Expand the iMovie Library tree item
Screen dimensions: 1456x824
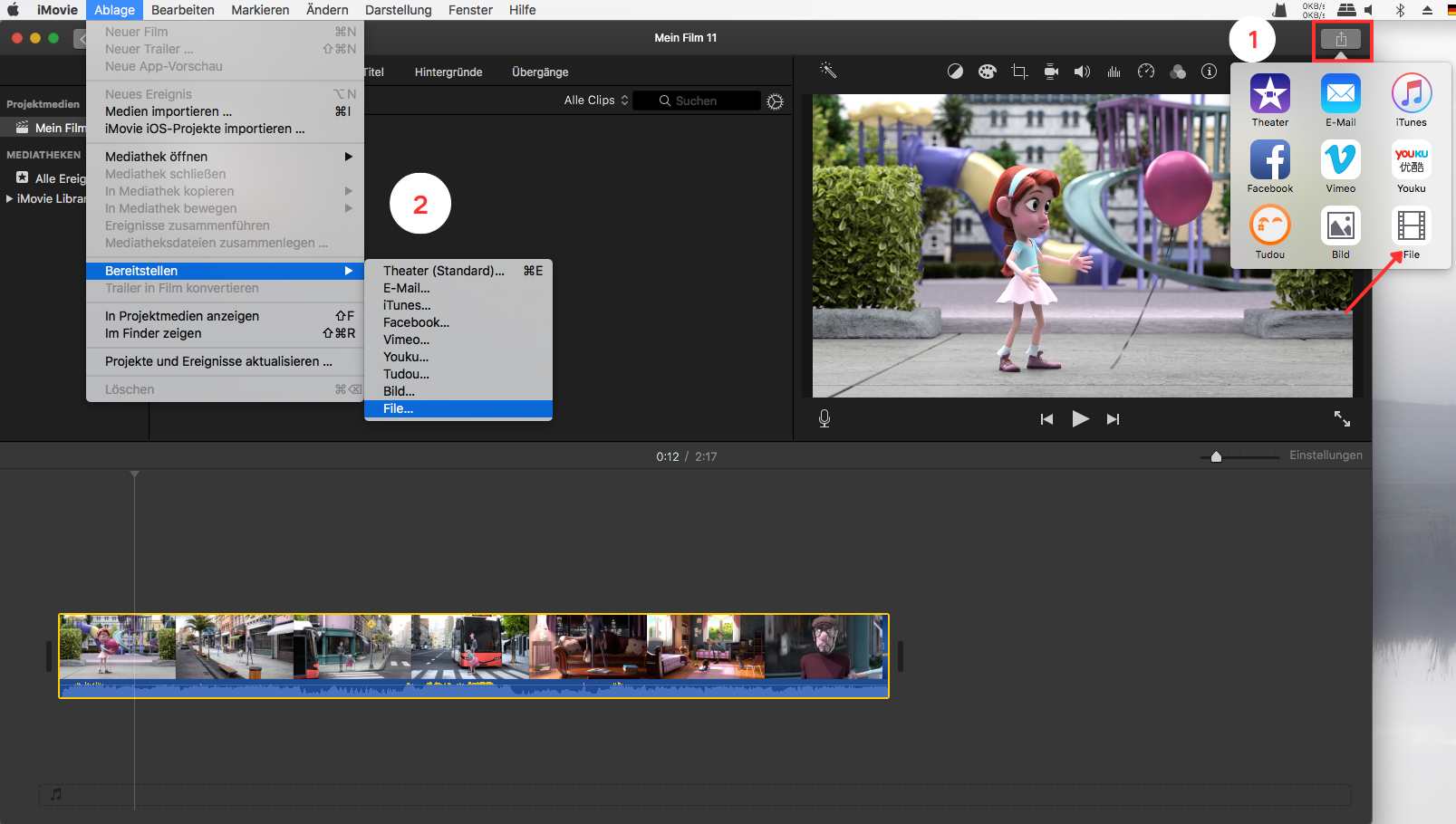(10, 198)
